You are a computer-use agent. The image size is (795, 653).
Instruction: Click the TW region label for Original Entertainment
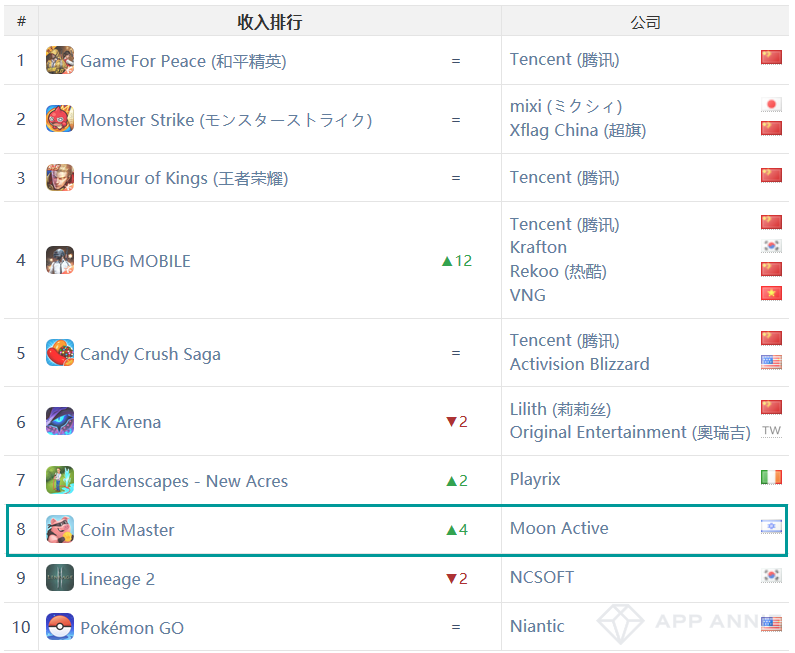pos(771,431)
